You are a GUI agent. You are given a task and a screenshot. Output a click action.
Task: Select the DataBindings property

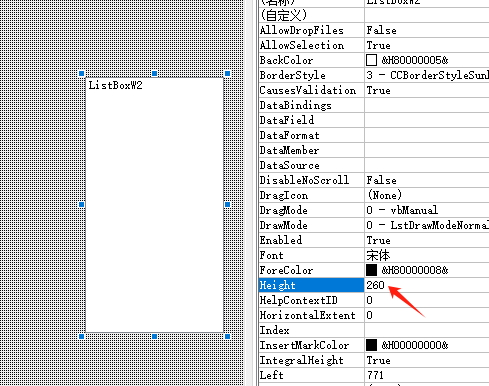tap(296, 105)
